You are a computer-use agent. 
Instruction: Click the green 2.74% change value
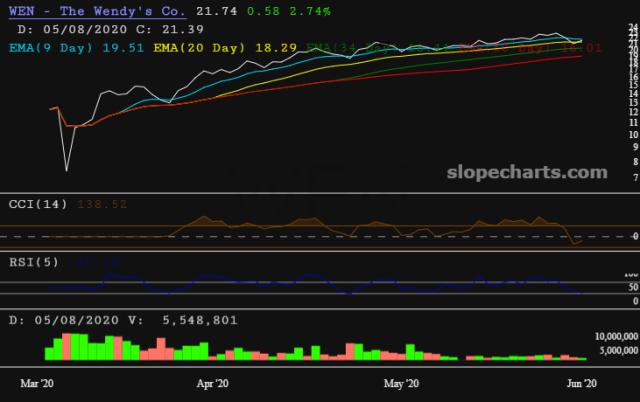coord(310,11)
